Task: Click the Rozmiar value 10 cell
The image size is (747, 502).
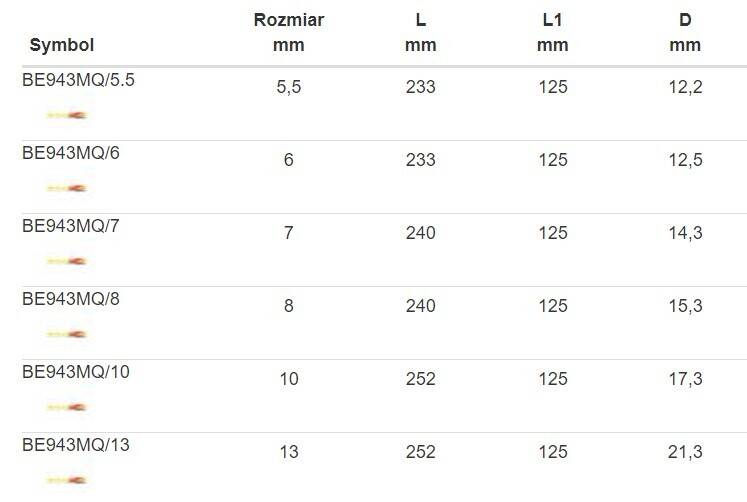Action: click(x=289, y=379)
